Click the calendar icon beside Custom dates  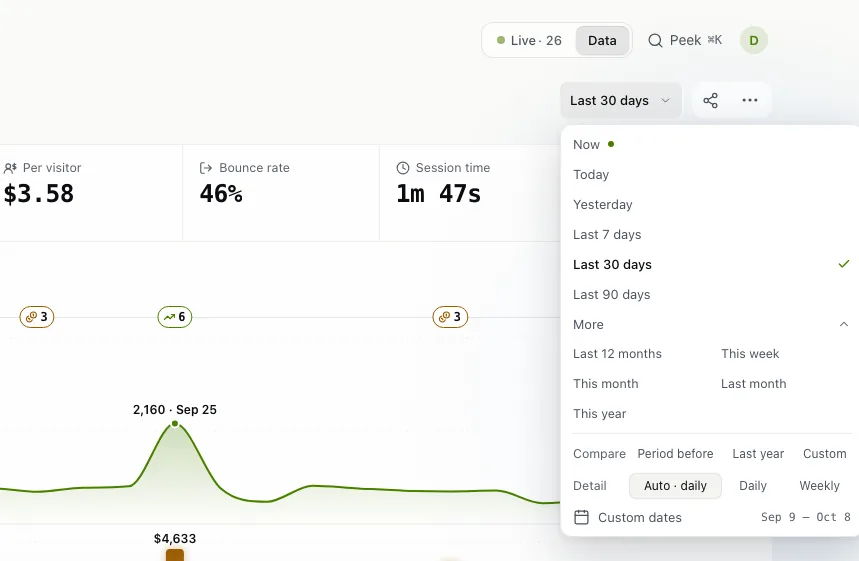point(581,517)
